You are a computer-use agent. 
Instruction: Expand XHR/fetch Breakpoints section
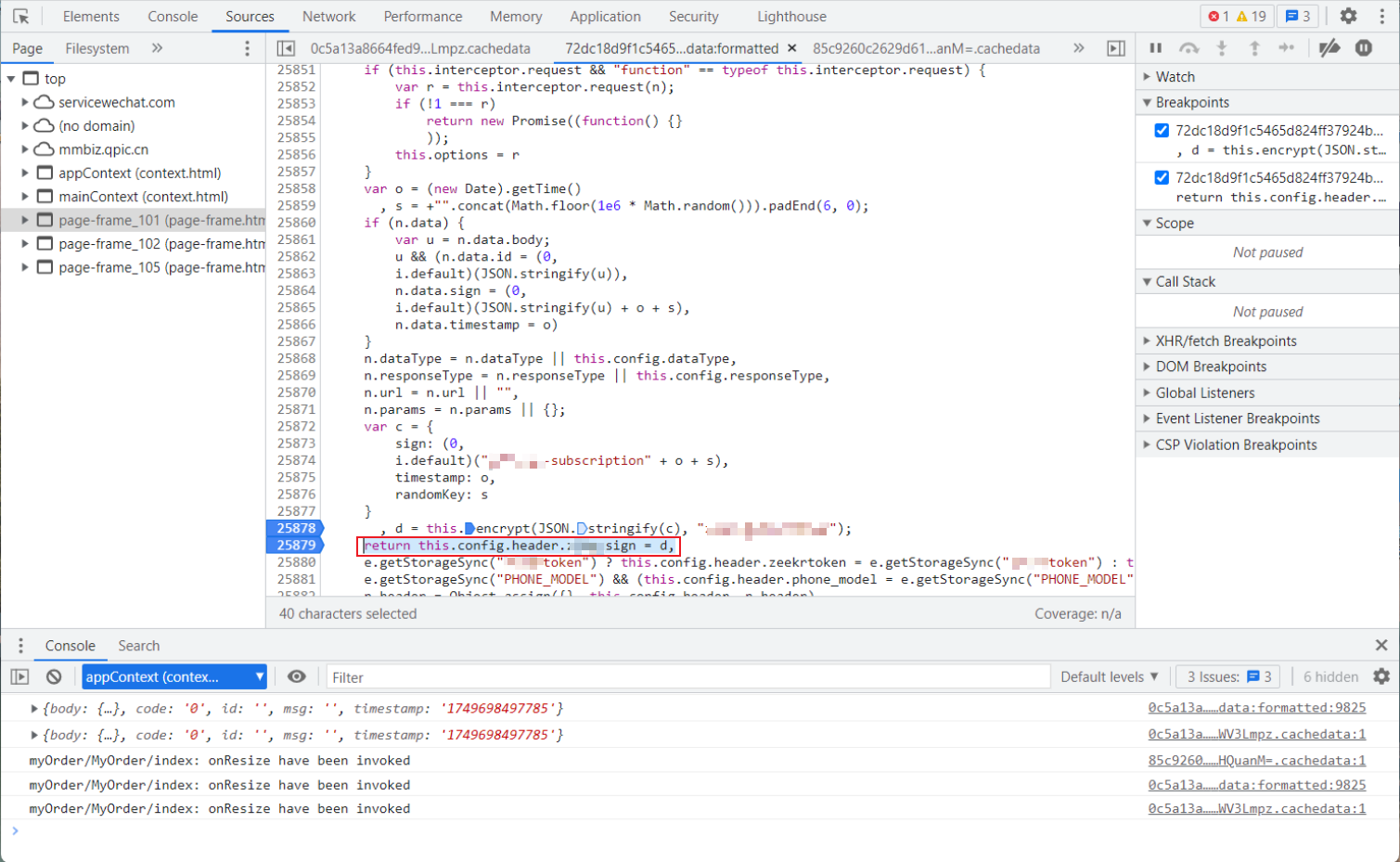(1267, 341)
